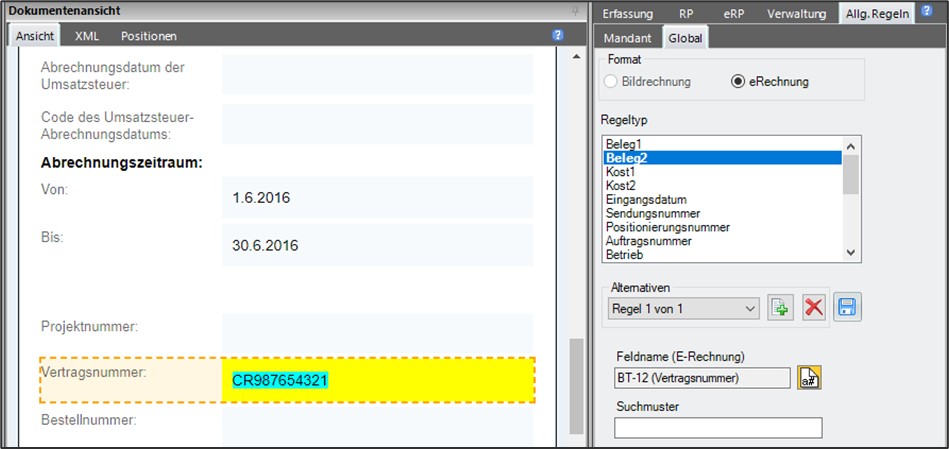Open the Verwaltung tab
Screen dimensions: 949x449
[x=796, y=13]
